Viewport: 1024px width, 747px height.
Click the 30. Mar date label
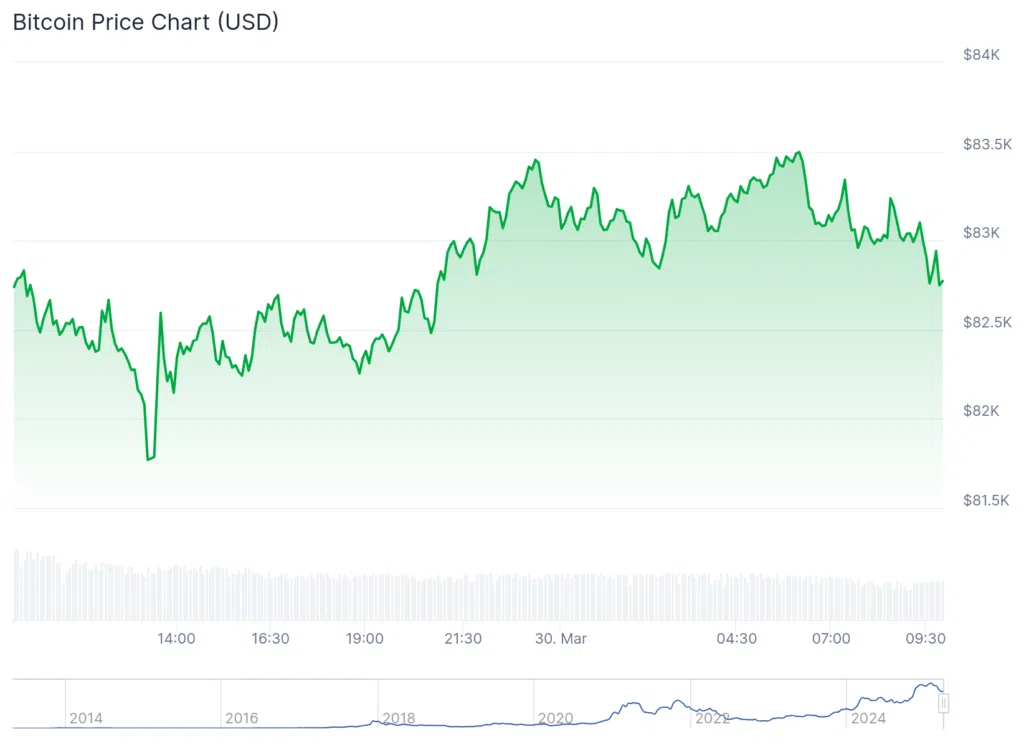pos(561,638)
